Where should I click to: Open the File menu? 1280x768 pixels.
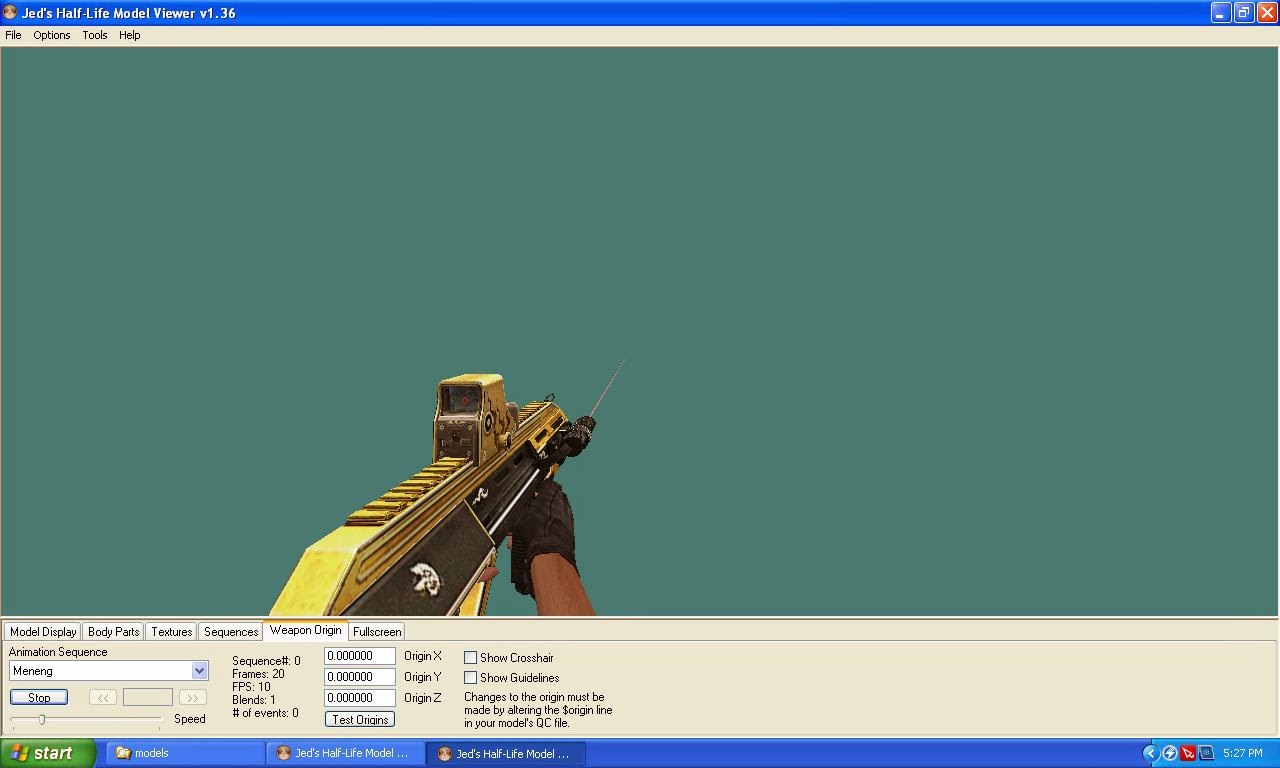13,35
